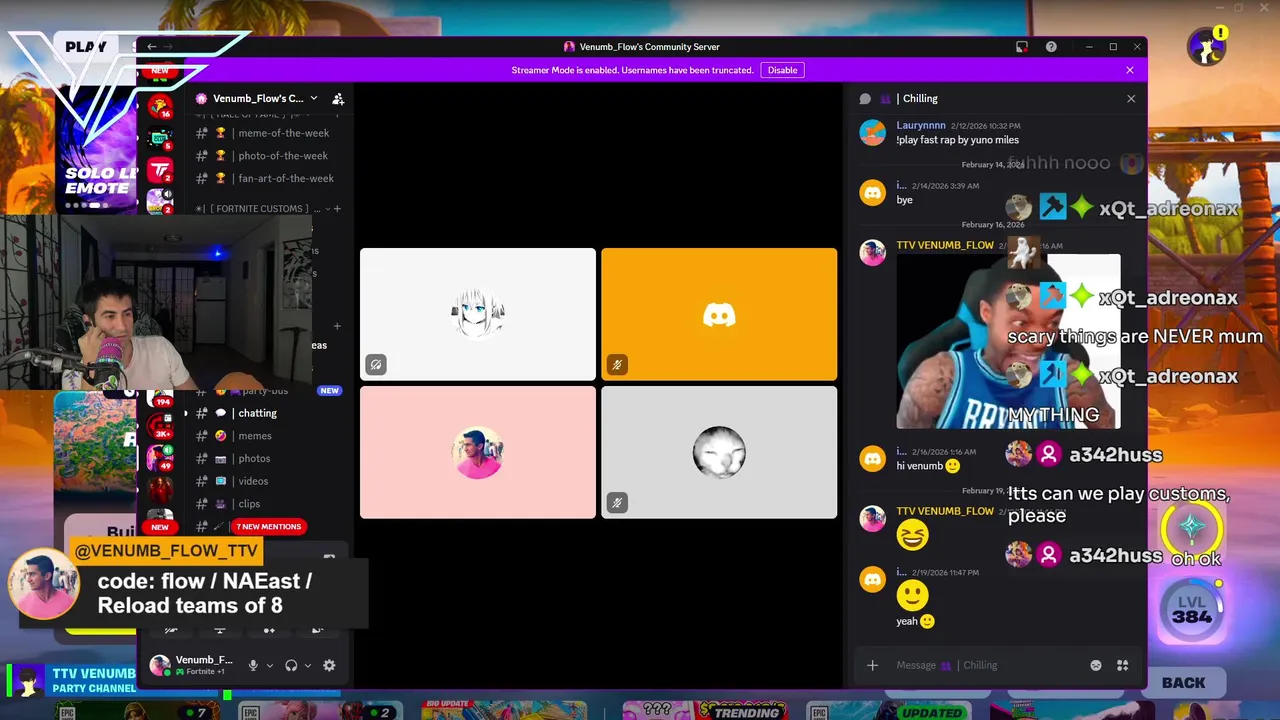The height and width of the screenshot is (720, 1280).
Task: Disable Streamer Mode from the banner
Action: pos(782,70)
